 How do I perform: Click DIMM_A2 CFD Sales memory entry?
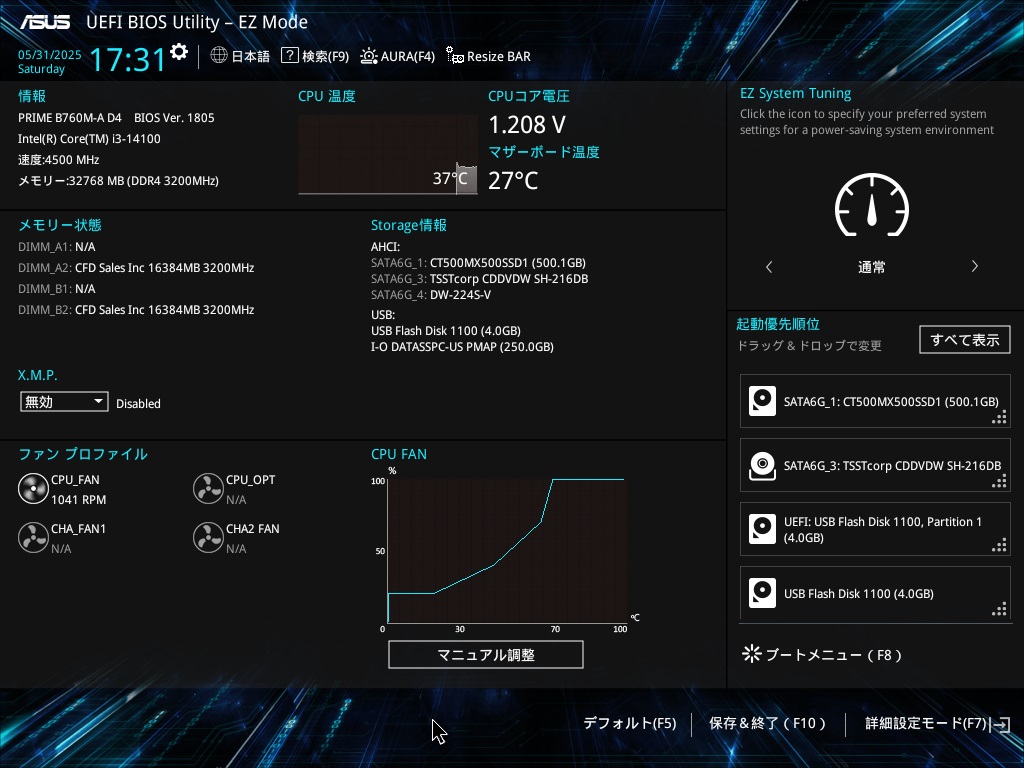click(136, 268)
